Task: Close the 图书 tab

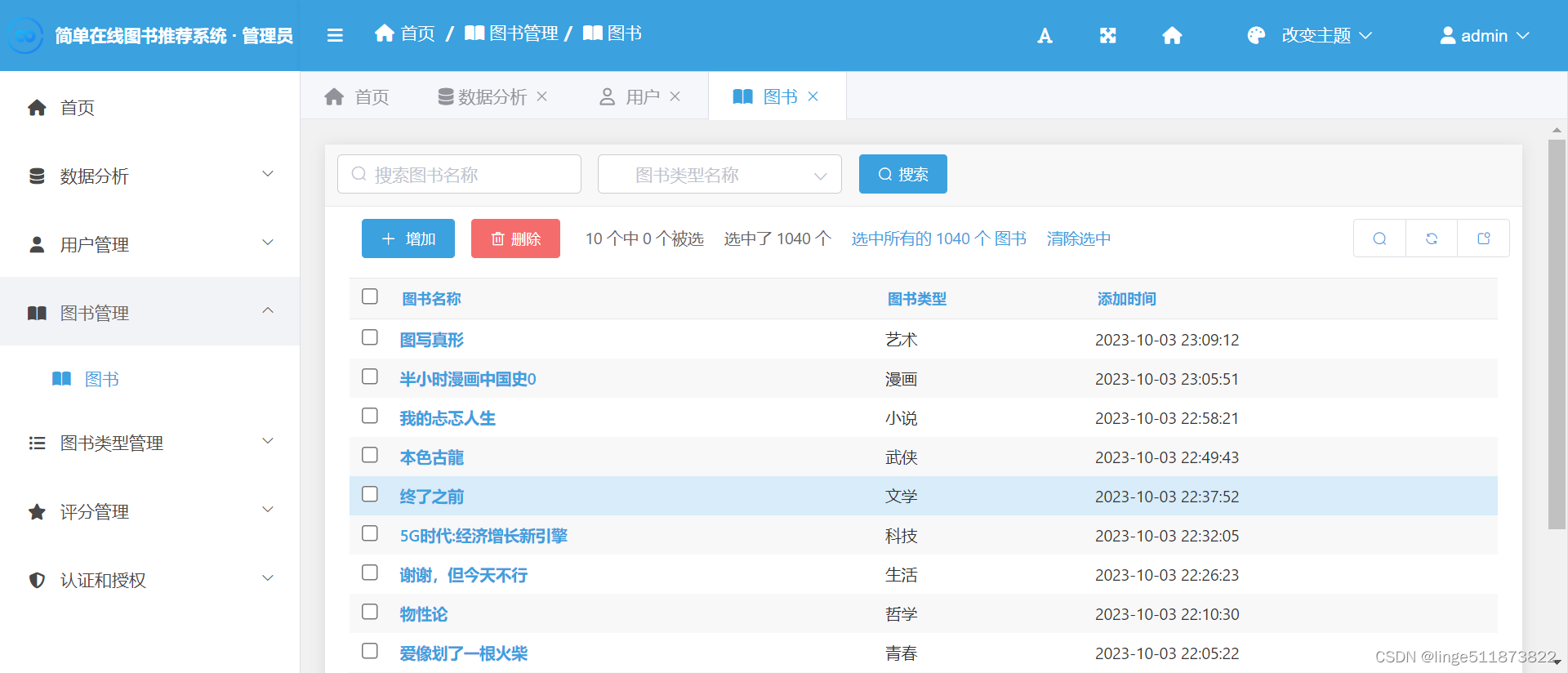Action: point(813,96)
